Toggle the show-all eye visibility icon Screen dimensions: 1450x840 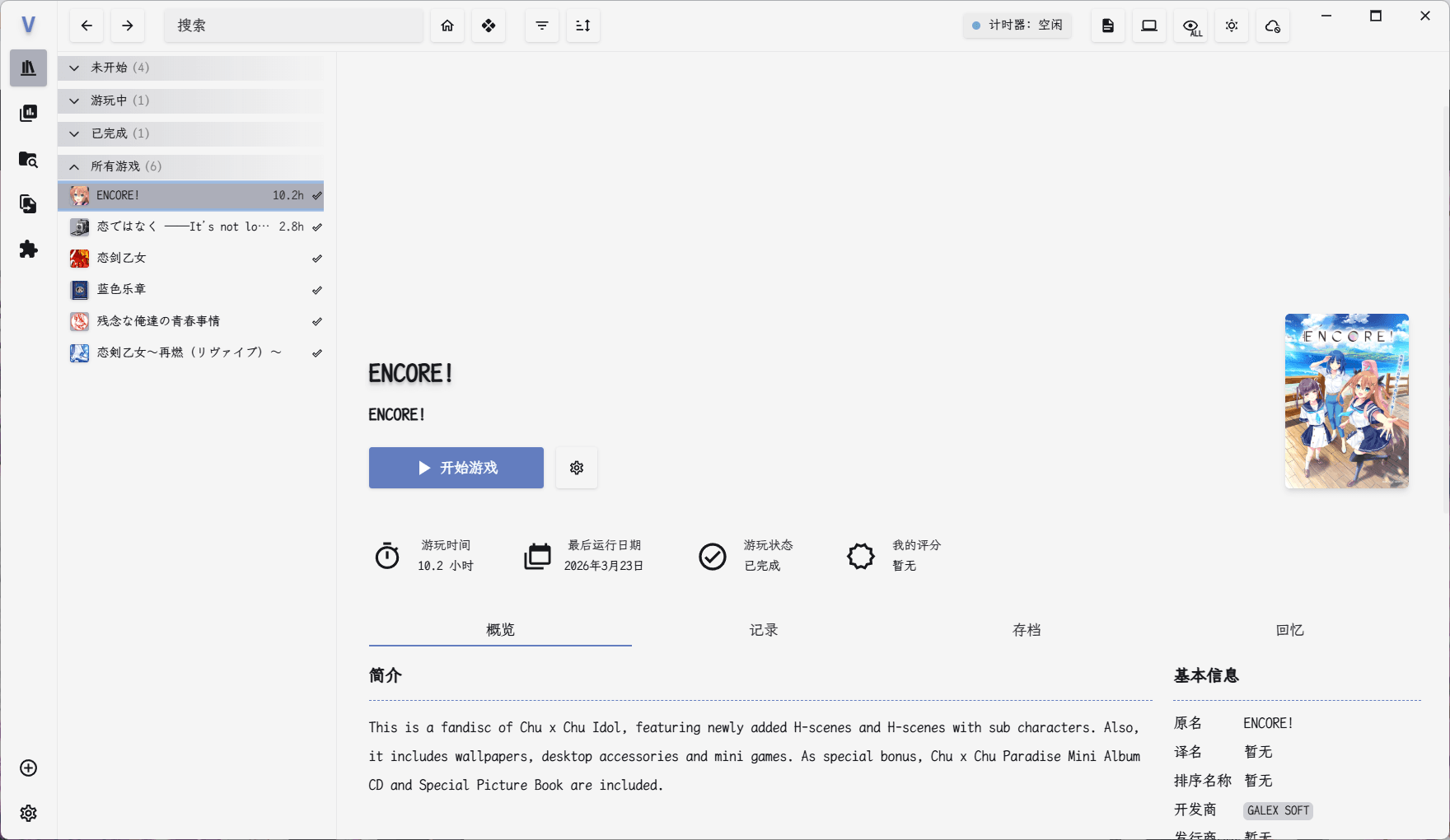[1190, 26]
